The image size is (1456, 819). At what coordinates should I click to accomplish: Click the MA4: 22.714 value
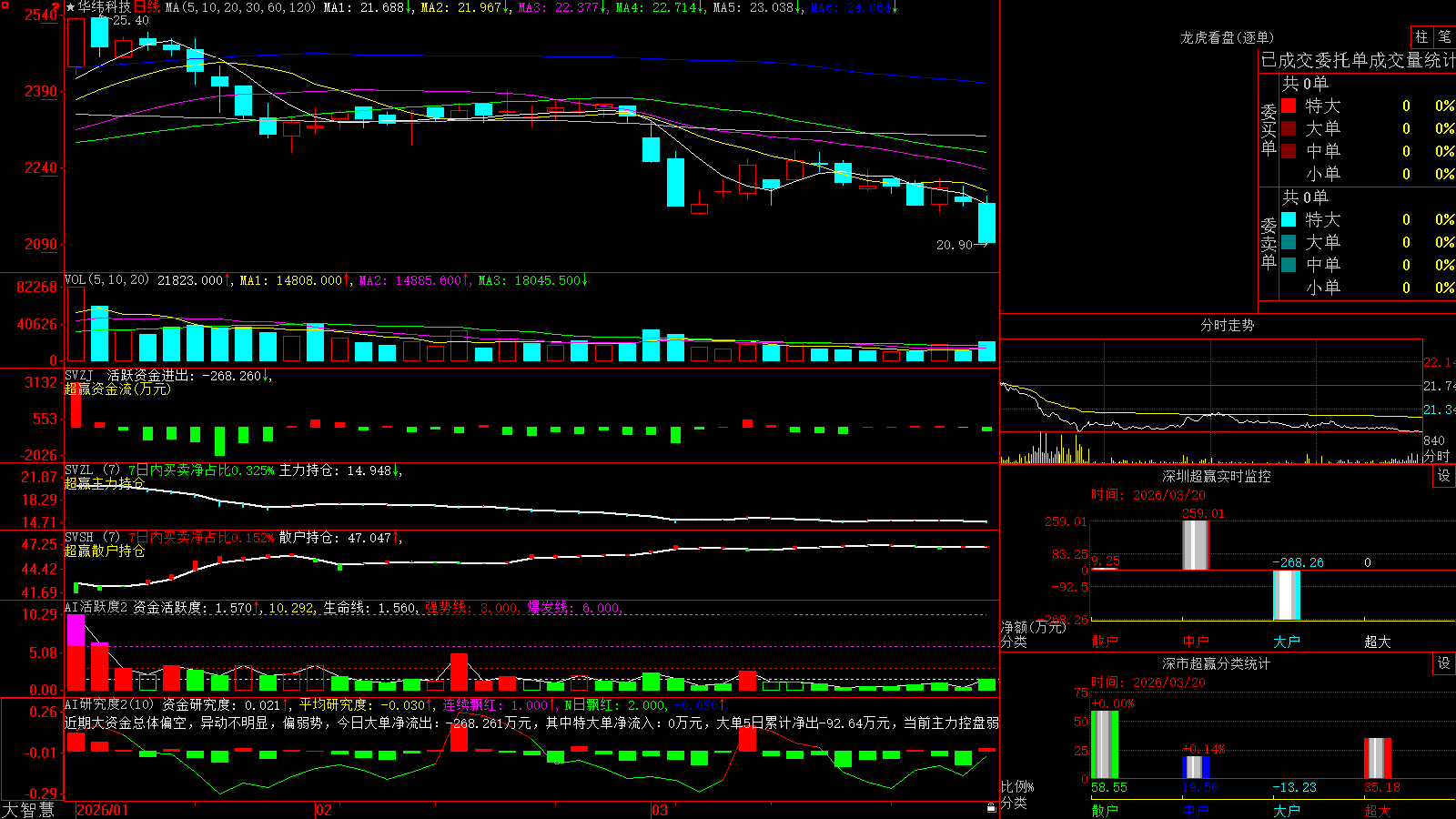tap(660, 7)
